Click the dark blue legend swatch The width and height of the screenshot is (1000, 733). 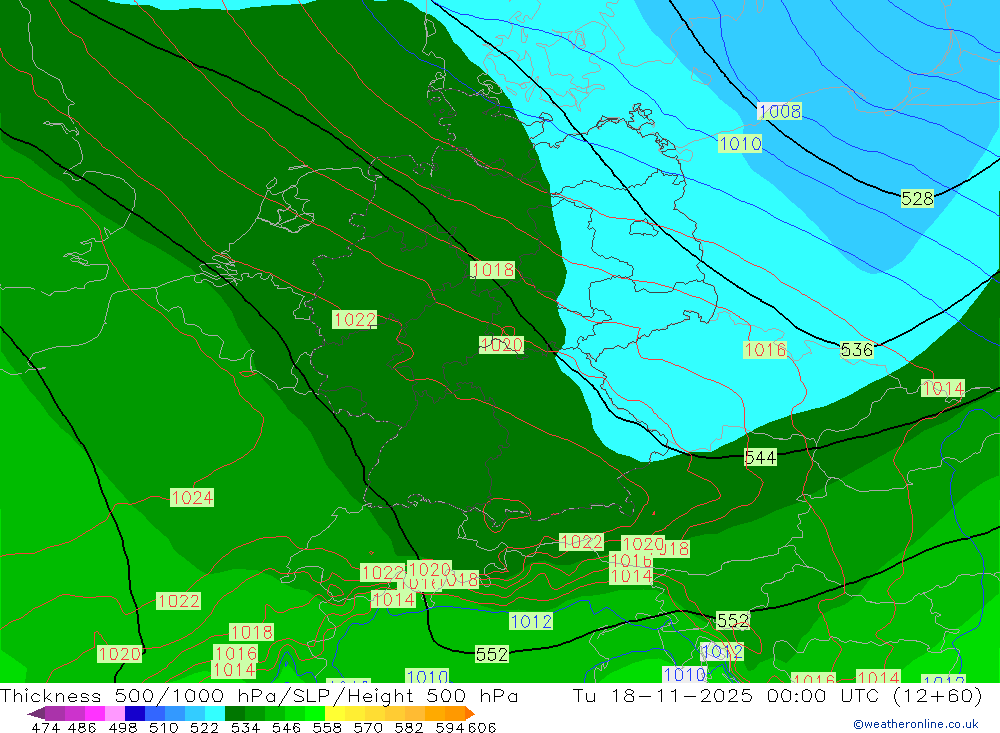coord(135,713)
